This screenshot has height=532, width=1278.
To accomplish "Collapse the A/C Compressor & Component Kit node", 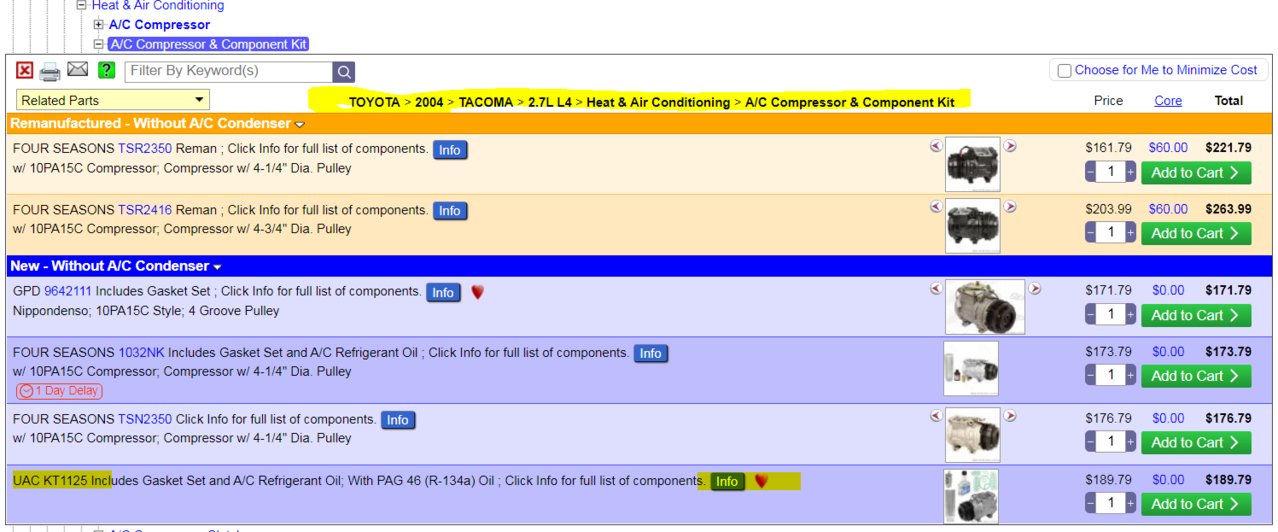I will (x=99, y=44).
